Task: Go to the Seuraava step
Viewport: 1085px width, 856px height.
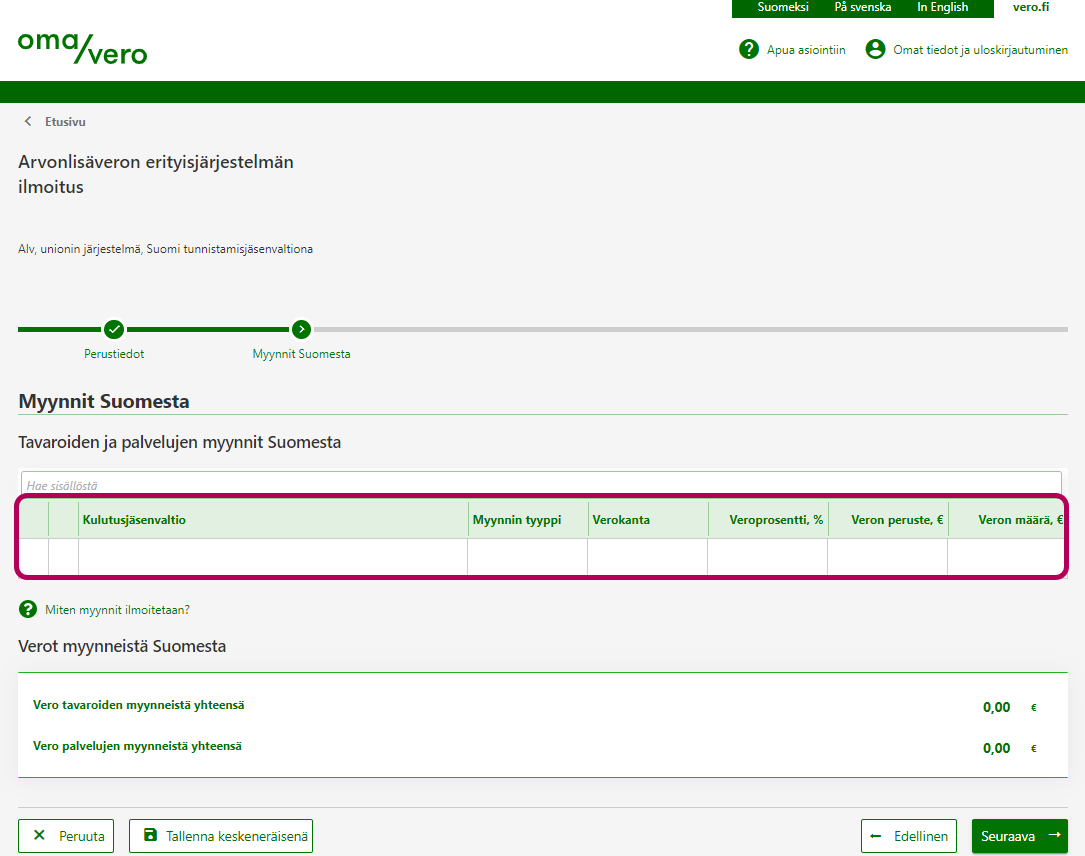Action: (x=1019, y=836)
